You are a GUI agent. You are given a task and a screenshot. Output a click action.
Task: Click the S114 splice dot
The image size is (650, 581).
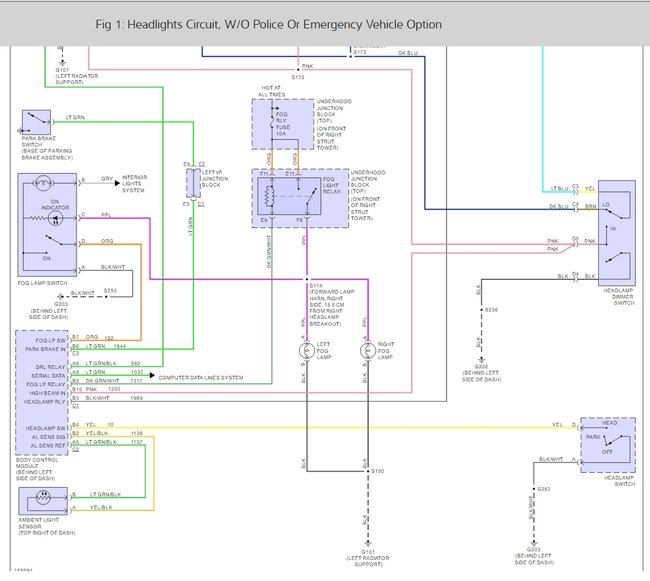307,279
